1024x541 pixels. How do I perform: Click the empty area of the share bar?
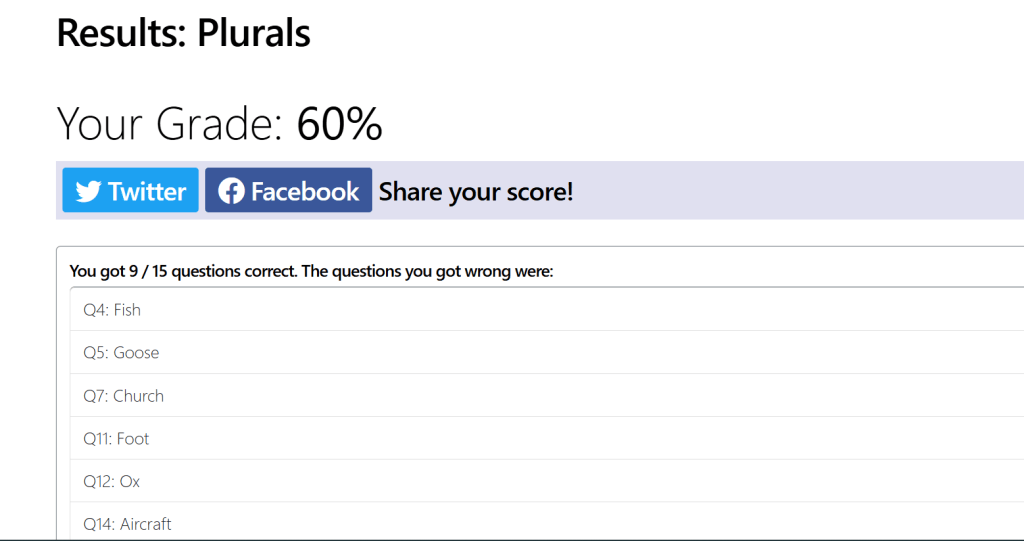(800, 191)
